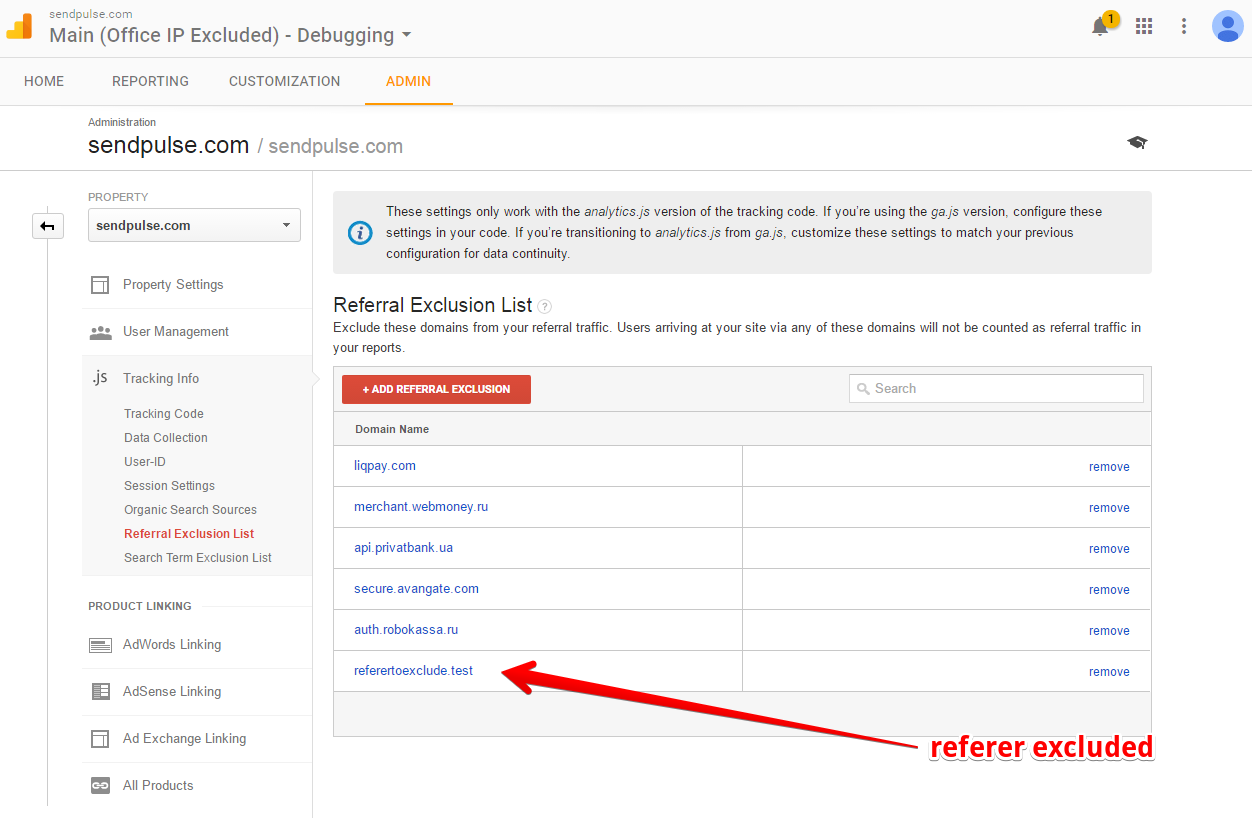Open the sendpulse.com property dropdown
This screenshot has width=1252, height=818.
(x=194, y=225)
